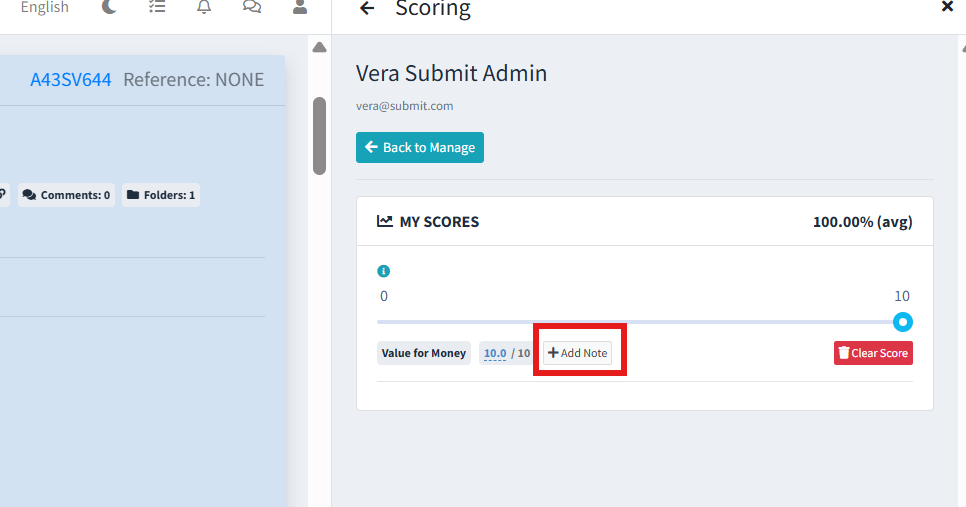The image size is (966, 507).
Task: Click the score slider handle at 10
Action: tap(903, 322)
